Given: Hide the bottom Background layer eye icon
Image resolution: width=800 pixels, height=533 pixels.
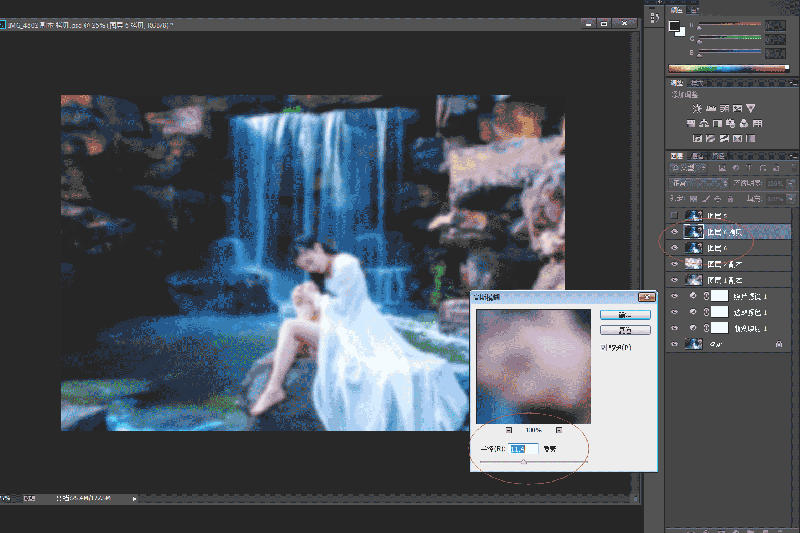Looking at the screenshot, I should pos(674,344).
